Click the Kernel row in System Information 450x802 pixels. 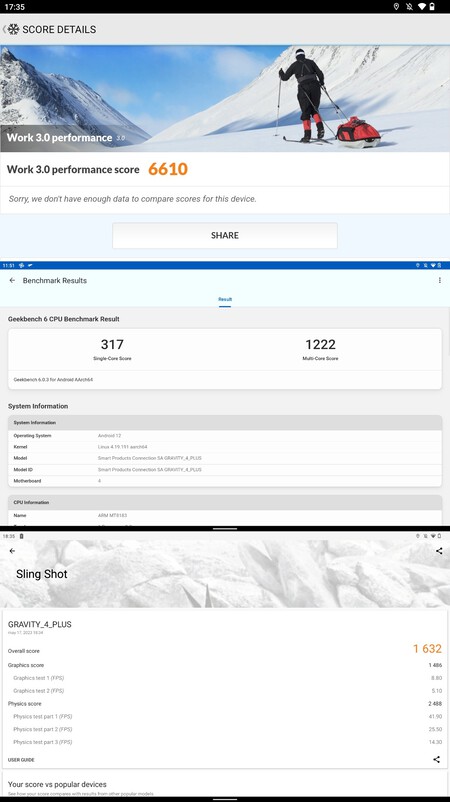click(225, 447)
